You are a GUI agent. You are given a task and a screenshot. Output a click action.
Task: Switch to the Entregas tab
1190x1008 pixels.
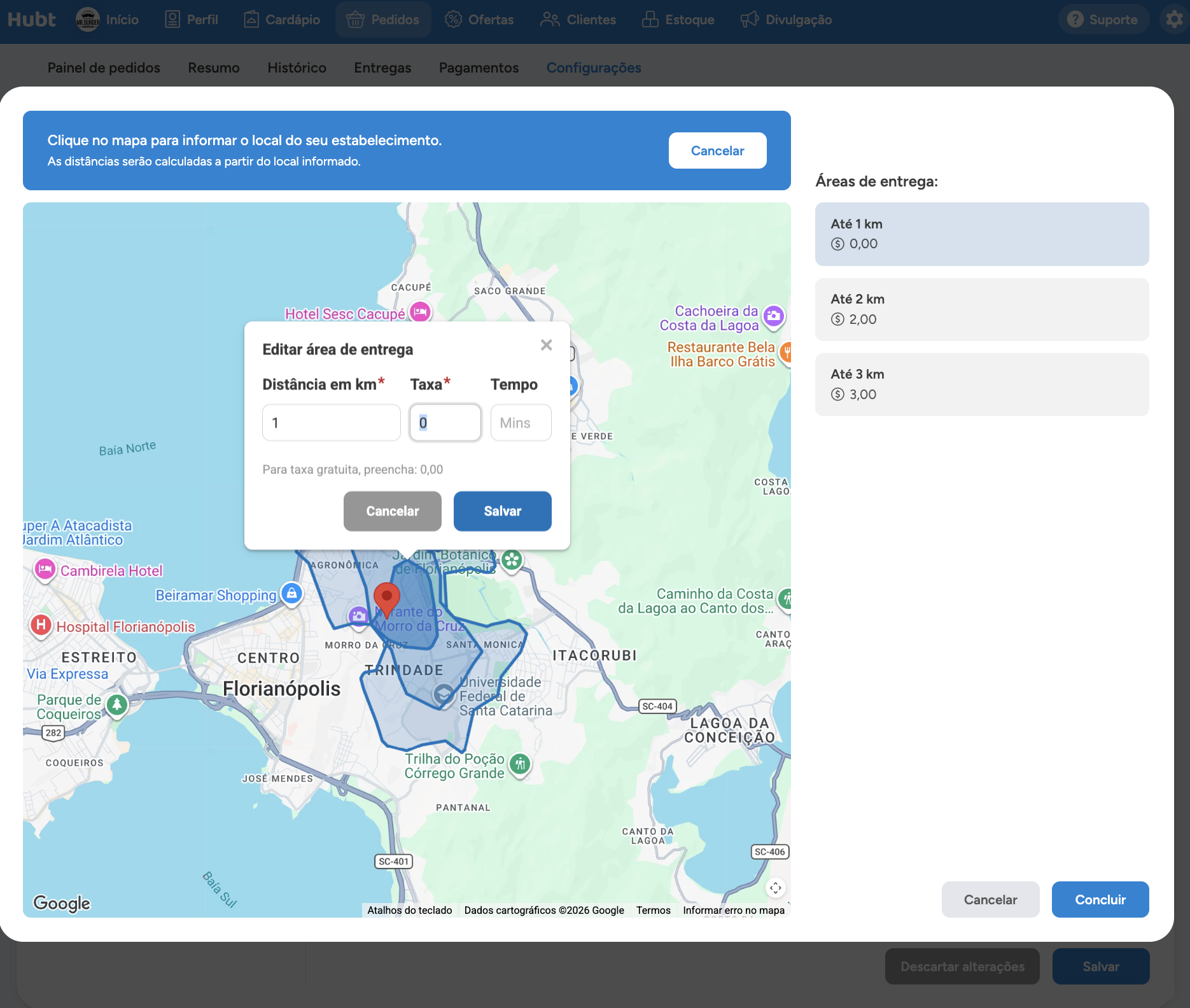point(382,67)
